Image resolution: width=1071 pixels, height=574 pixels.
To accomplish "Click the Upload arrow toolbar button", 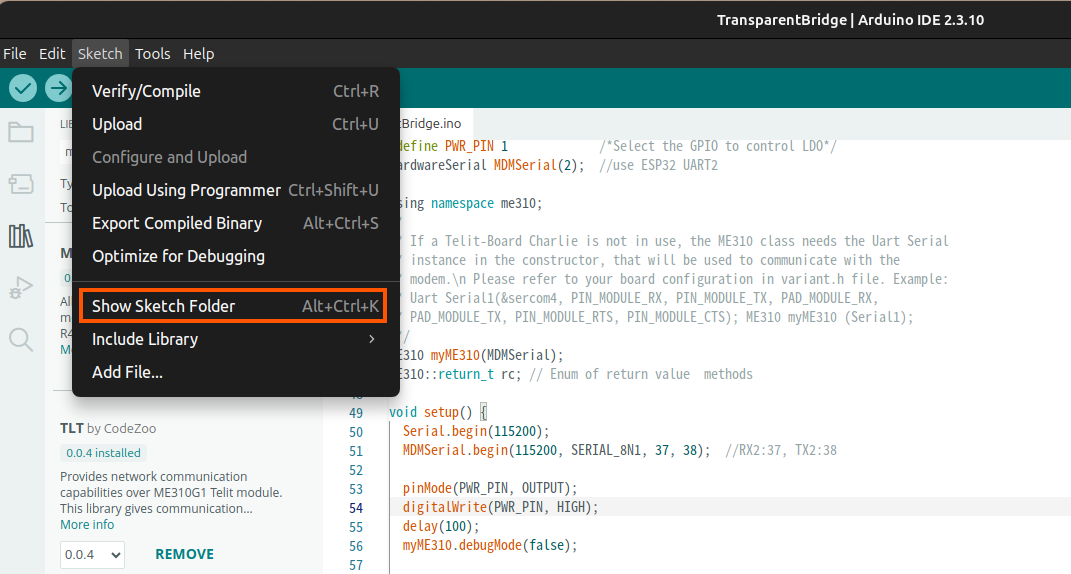I will [x=58, y=87].
